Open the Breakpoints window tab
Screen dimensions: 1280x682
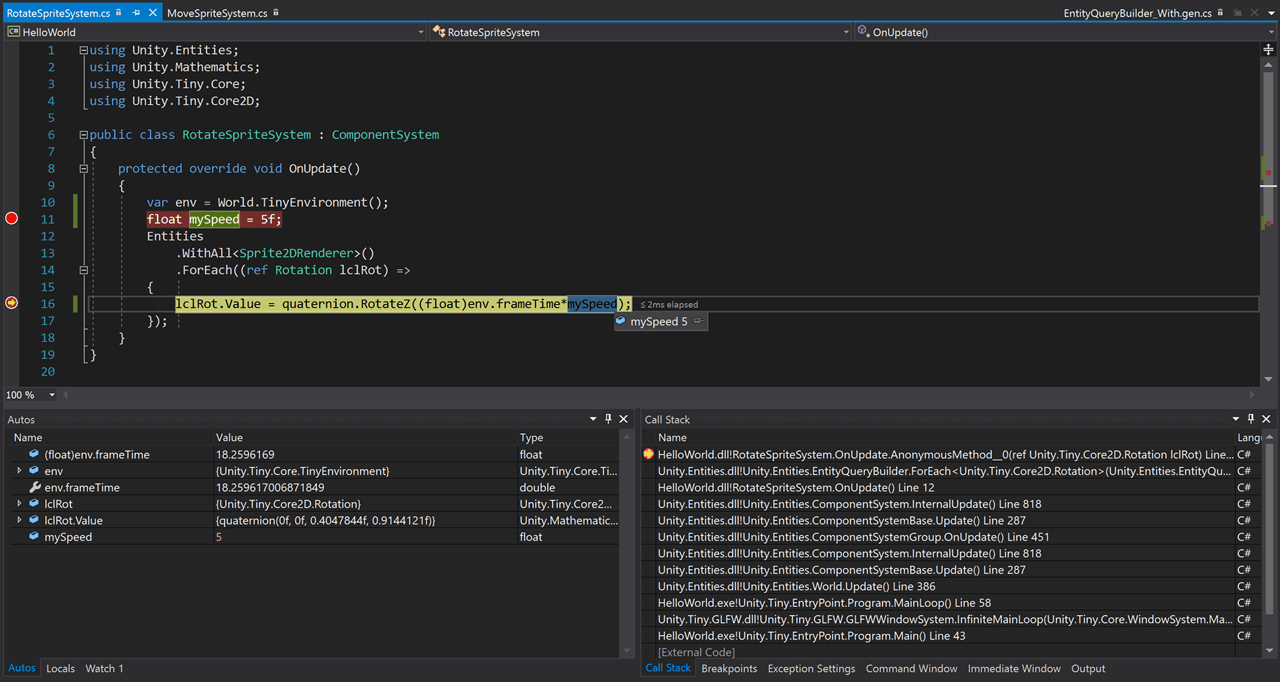pyautogui.click(x=729, y=668)
